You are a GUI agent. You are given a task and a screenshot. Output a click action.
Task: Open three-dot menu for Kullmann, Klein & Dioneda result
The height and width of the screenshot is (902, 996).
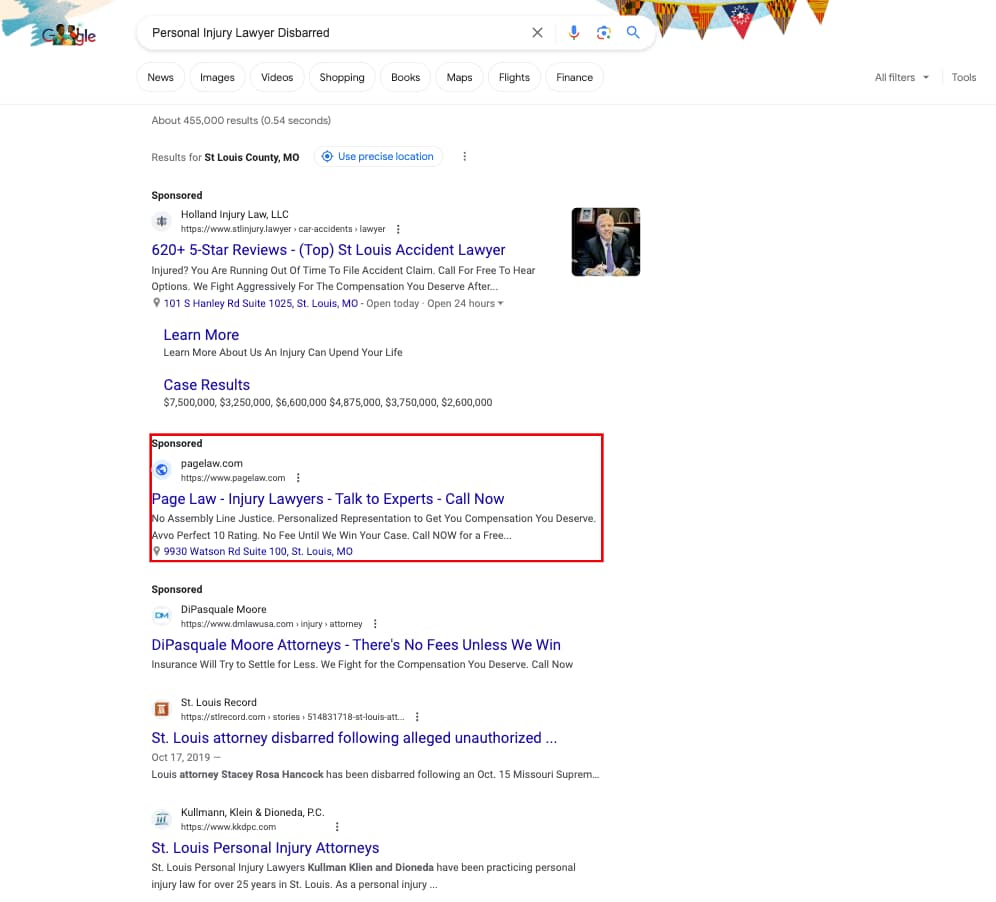coord(337,826)
